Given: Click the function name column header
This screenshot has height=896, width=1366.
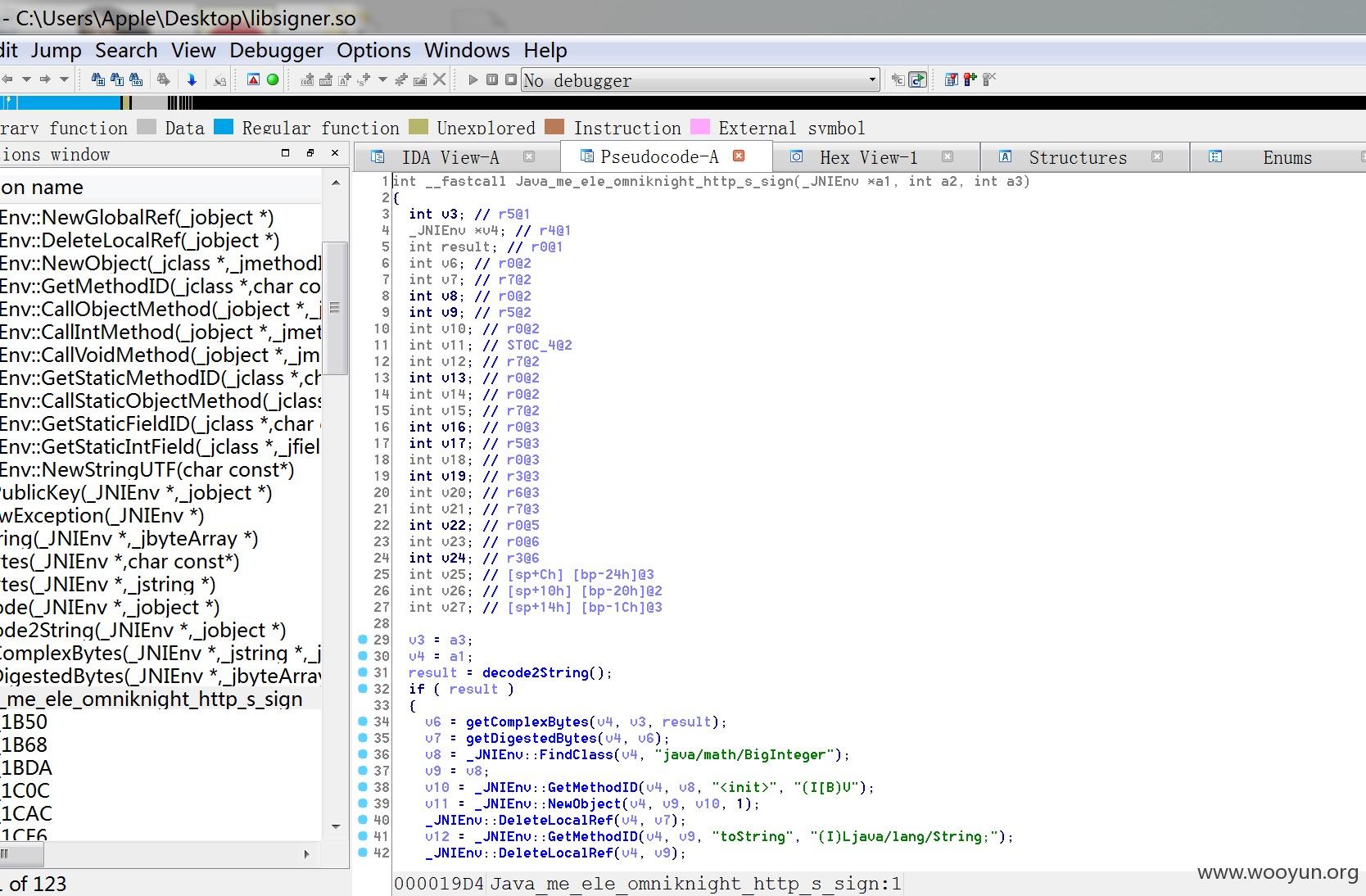Looking at the screenshot, I should [x=161, y=187].
